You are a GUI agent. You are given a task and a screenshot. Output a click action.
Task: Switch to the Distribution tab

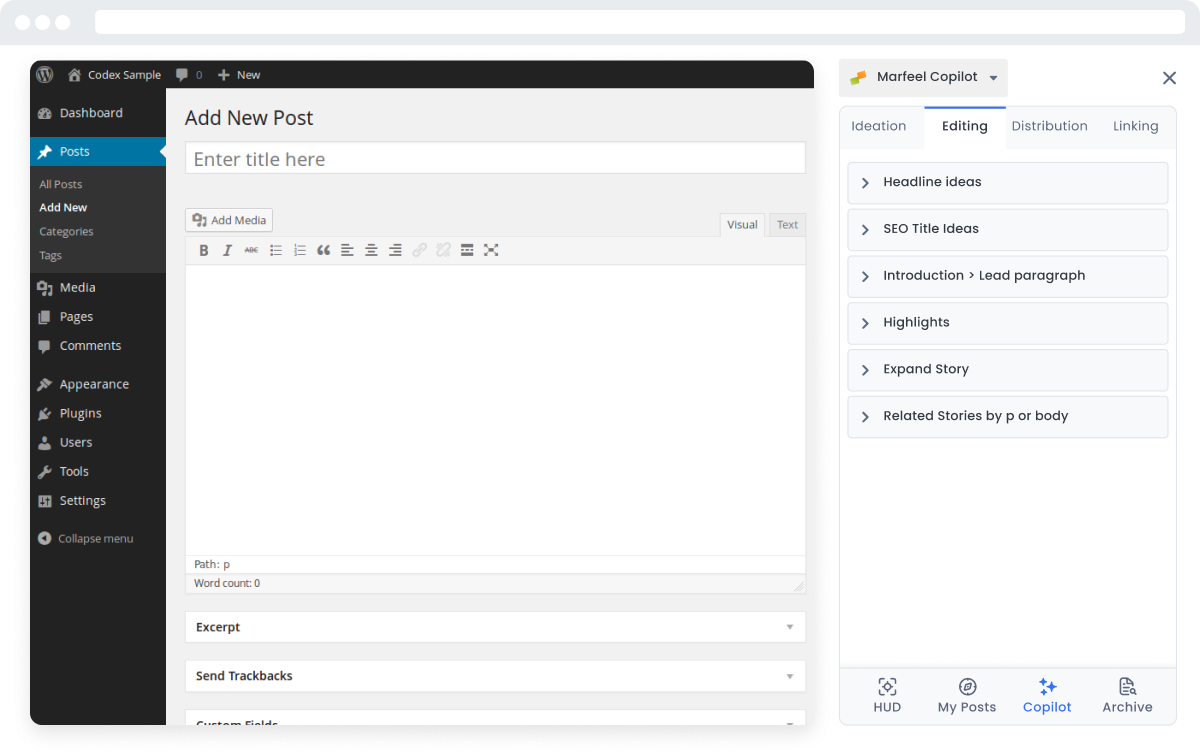pos(1049,126)
